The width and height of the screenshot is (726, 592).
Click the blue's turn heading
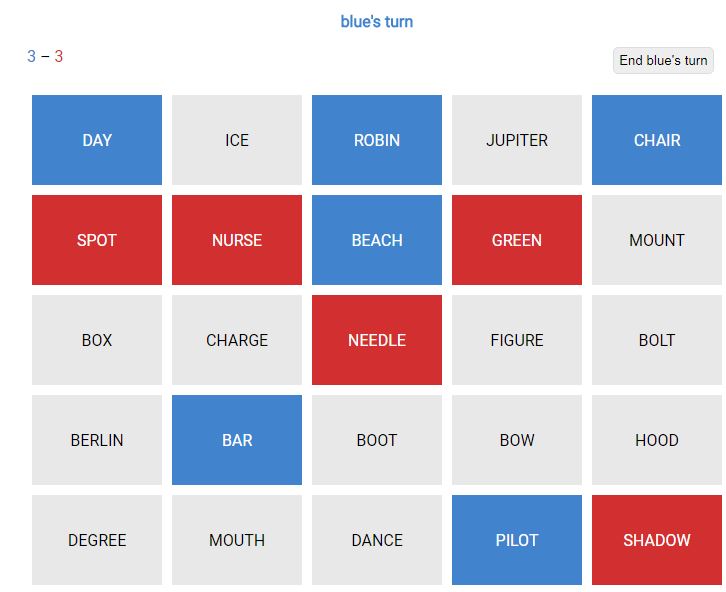[376, 21]
